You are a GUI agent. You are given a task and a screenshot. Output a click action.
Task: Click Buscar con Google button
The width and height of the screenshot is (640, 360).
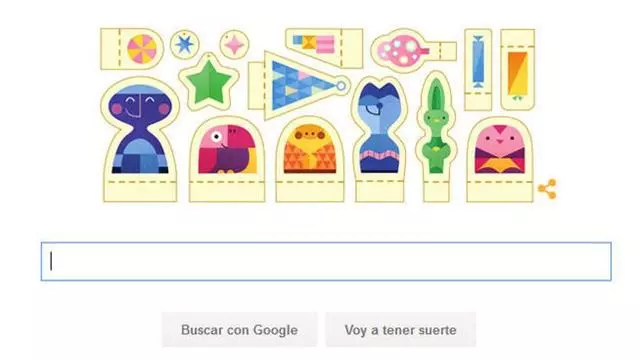coord(240,330)
